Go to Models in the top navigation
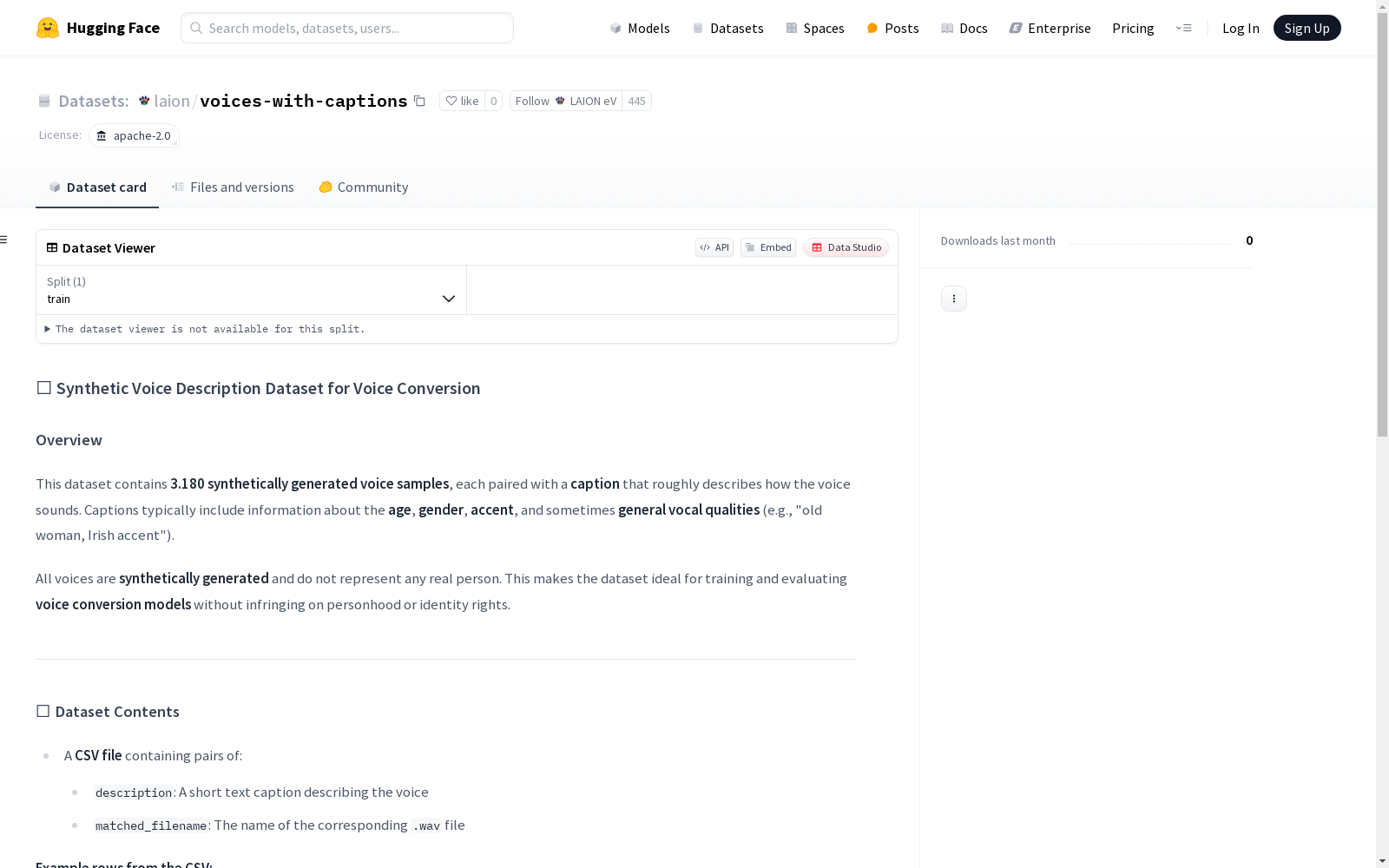This screenshot has width=1389, height=868. (640, 28)
